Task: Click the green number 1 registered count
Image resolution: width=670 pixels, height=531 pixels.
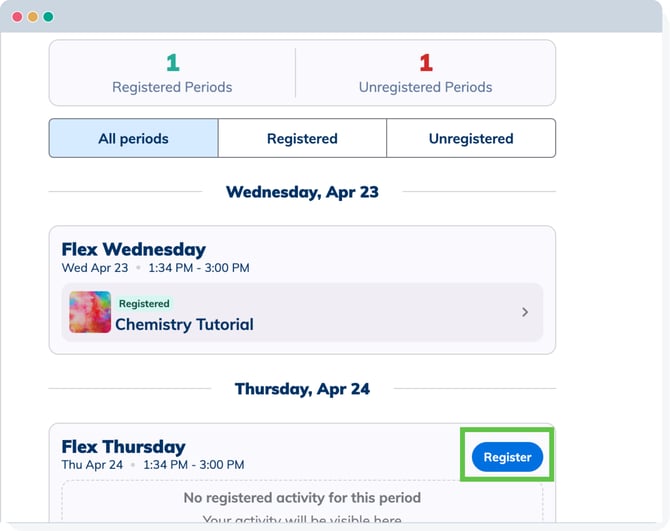Action: point(172,64)
